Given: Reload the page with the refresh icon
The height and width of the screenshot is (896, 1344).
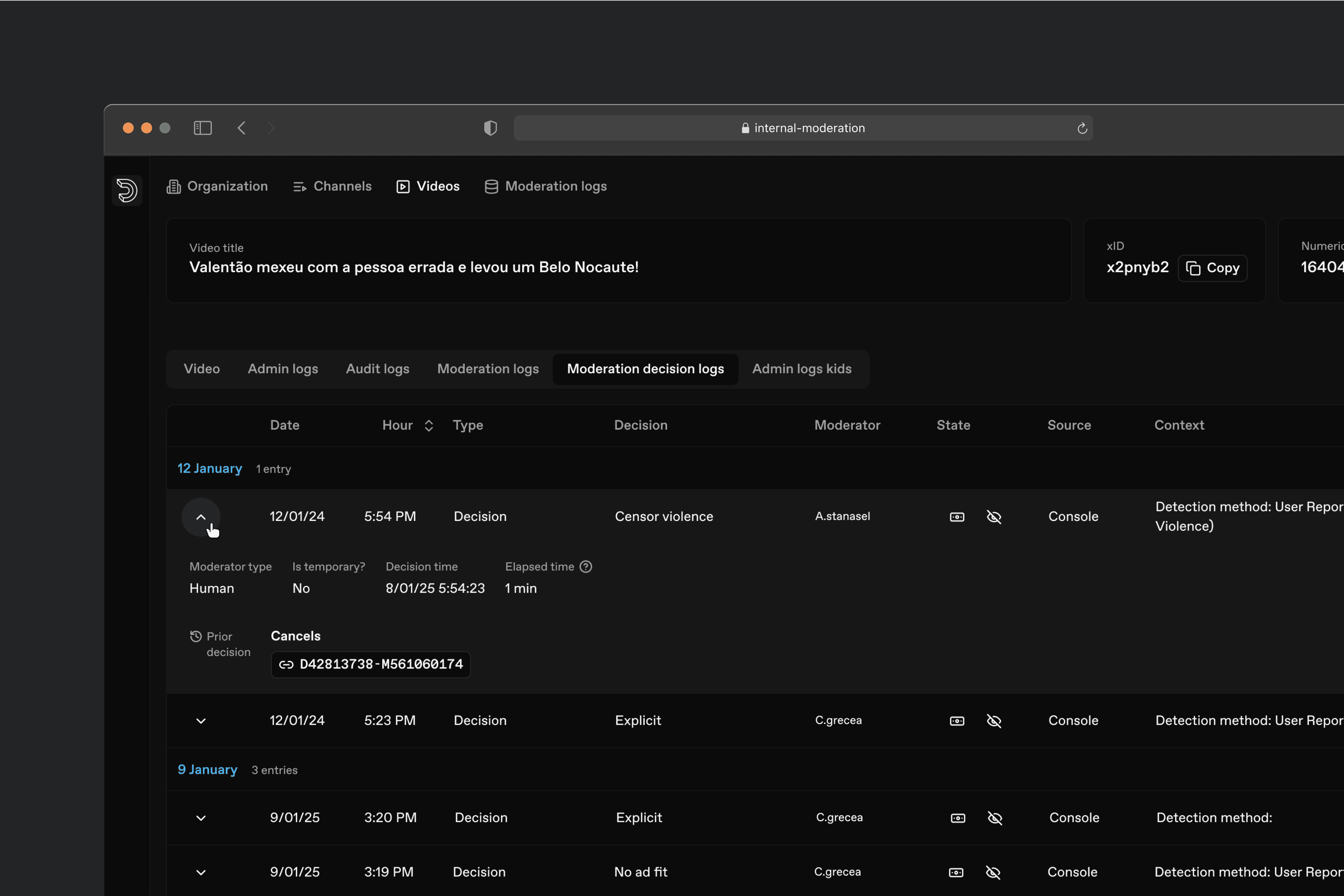Looking at the screenshot, I should click(x=1082, y=128).
